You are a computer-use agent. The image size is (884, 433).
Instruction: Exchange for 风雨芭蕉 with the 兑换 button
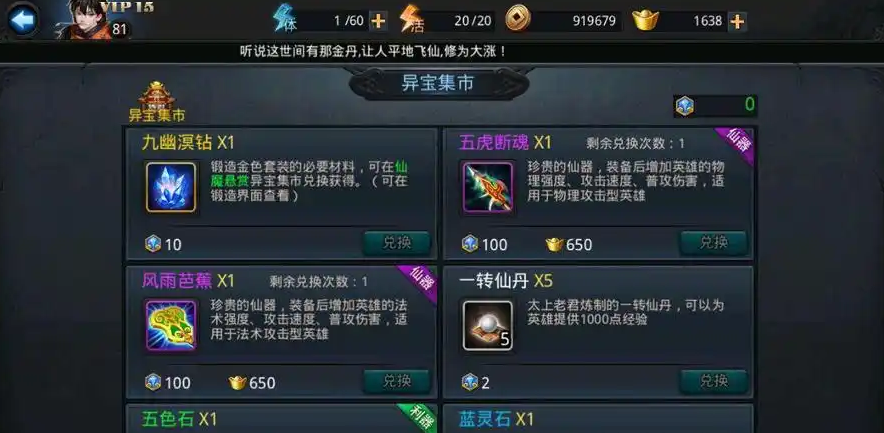(x=397, y=382)
